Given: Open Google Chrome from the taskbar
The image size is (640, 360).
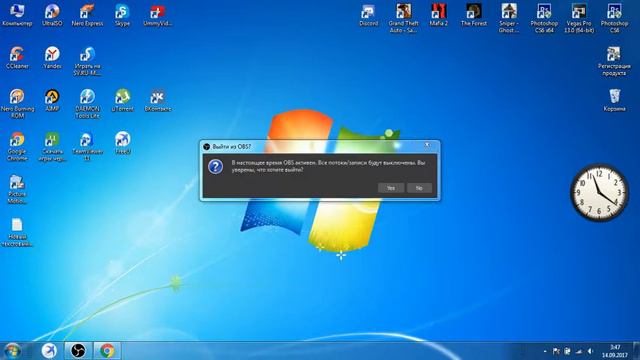Looking at the screenshot, I should [107, 351].
